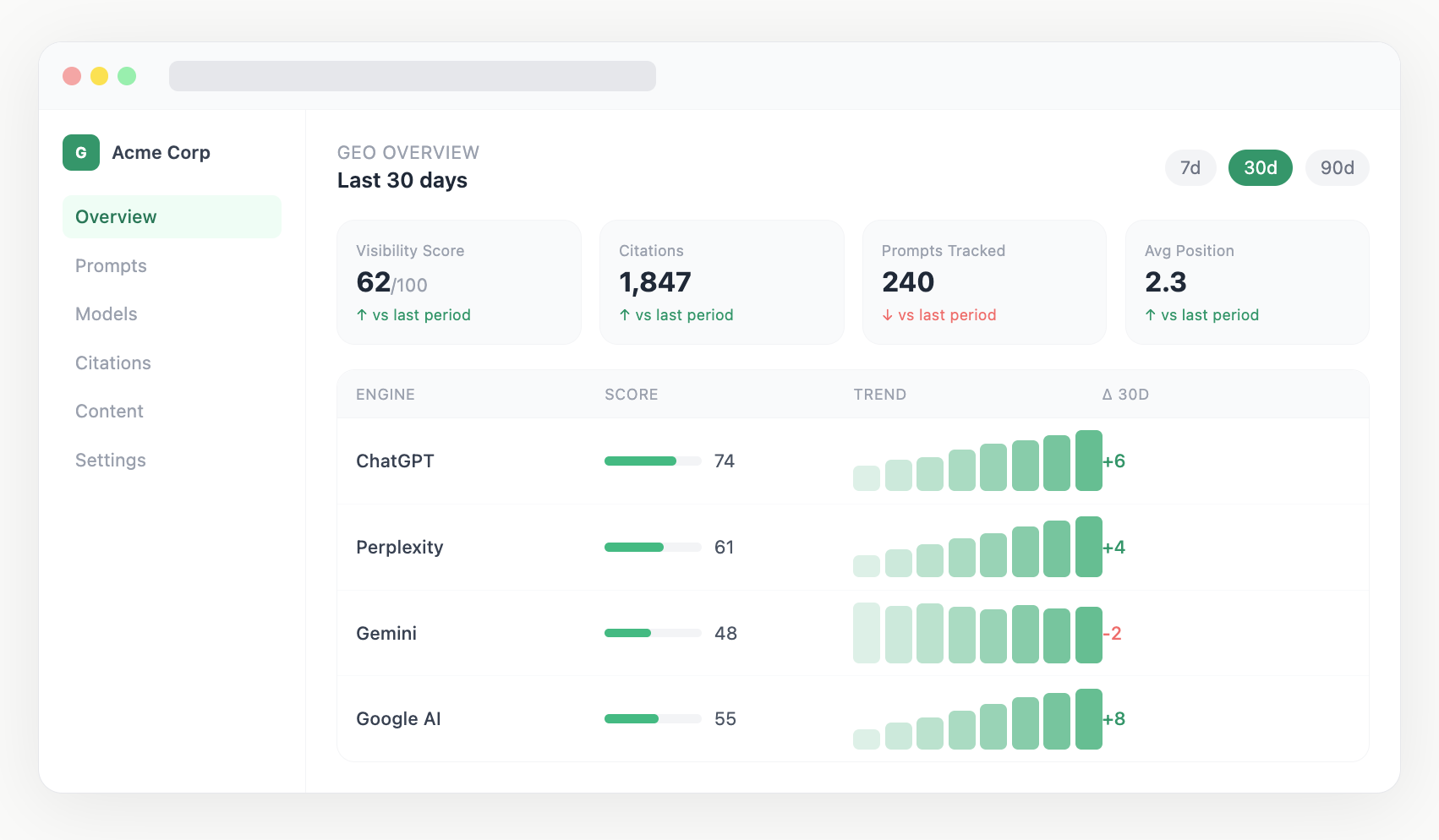Click the Last 30 days heading
This screenshot has width=1439, height=840.
point(402,180)
